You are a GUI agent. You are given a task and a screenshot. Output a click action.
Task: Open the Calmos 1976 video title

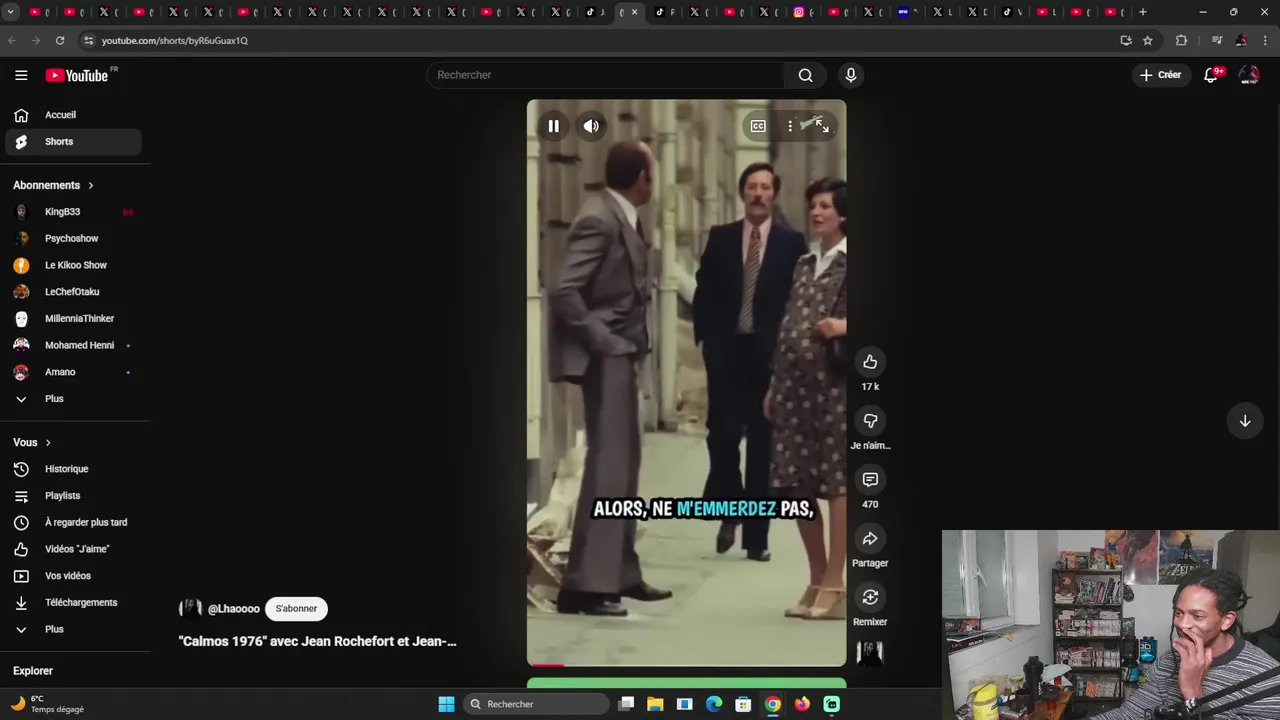click(317, 641)
